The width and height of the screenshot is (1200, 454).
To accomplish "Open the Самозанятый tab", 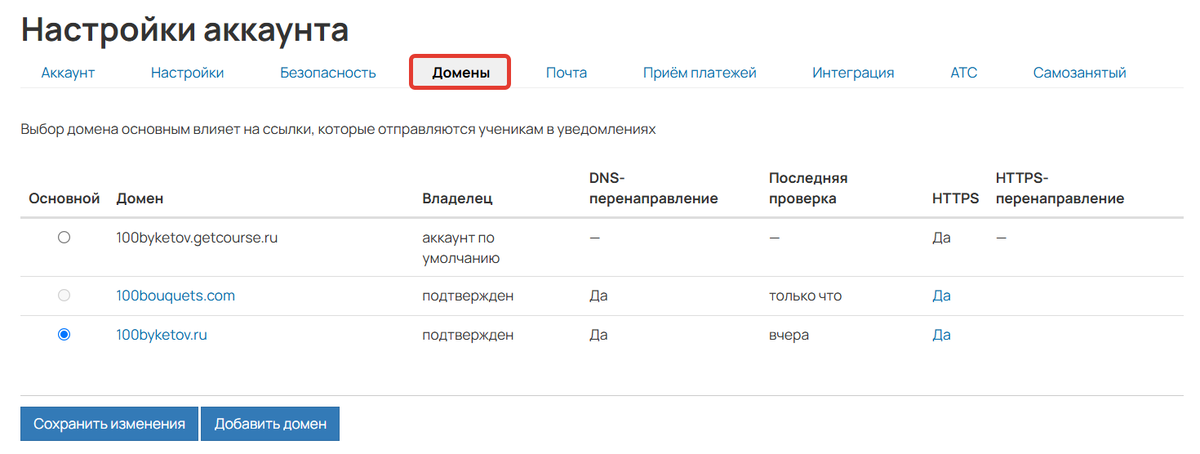I will (x=1080, y=72).
